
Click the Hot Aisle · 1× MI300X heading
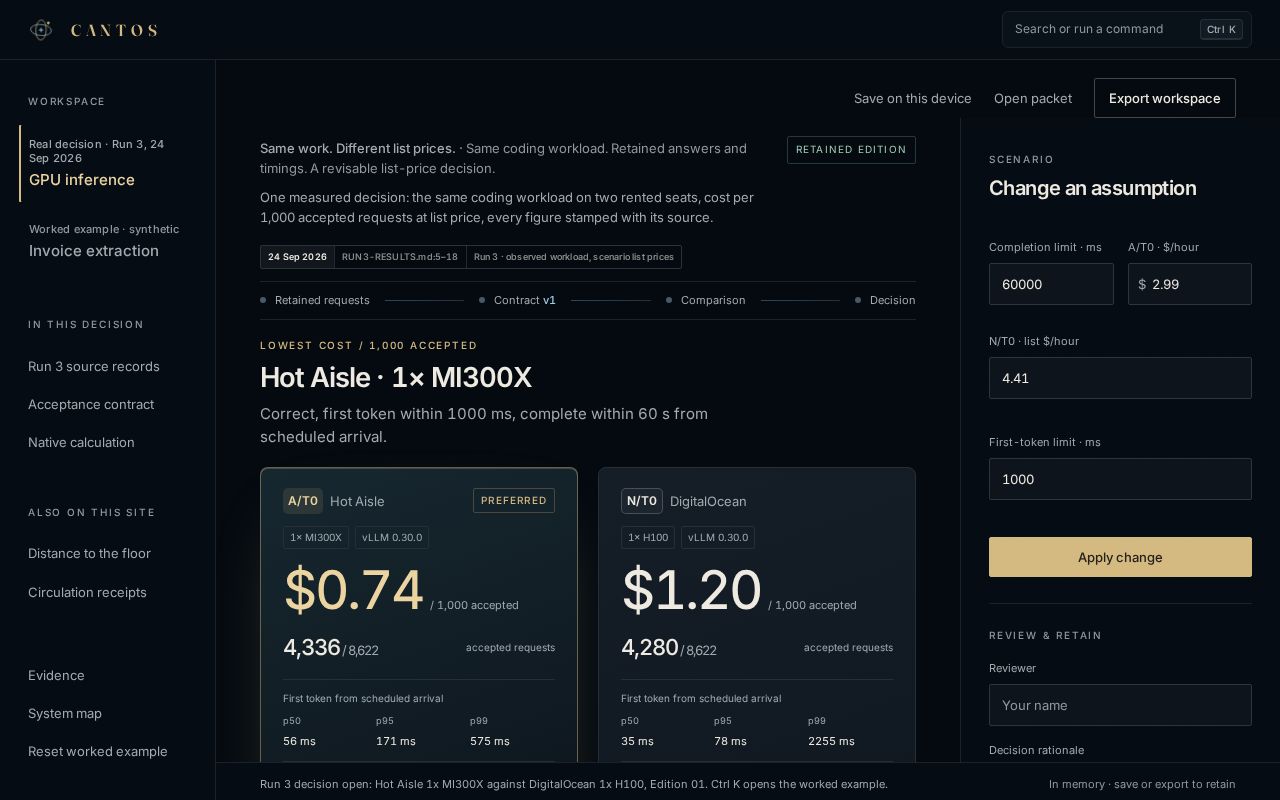(x=396, y=377)
